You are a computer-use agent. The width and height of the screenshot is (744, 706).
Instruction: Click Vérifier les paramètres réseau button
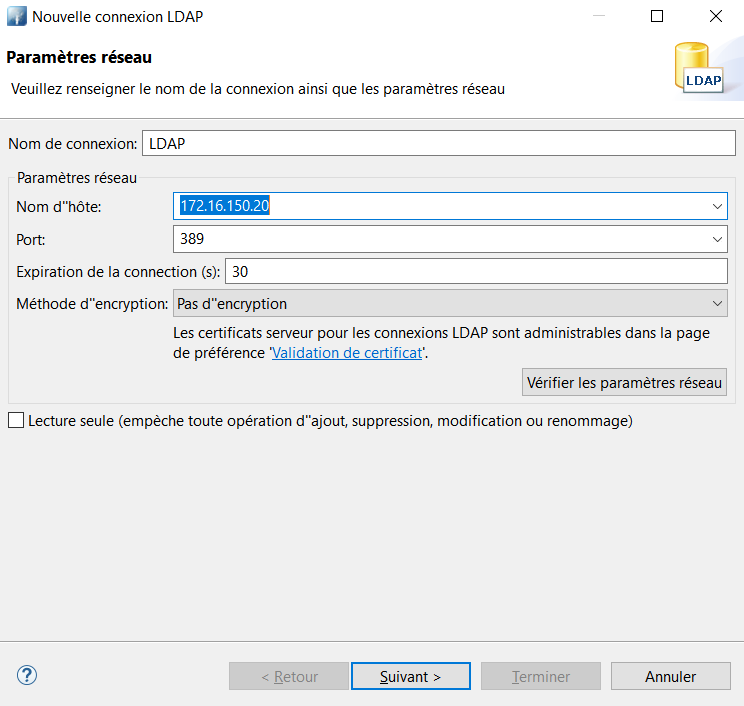point(624,382)
